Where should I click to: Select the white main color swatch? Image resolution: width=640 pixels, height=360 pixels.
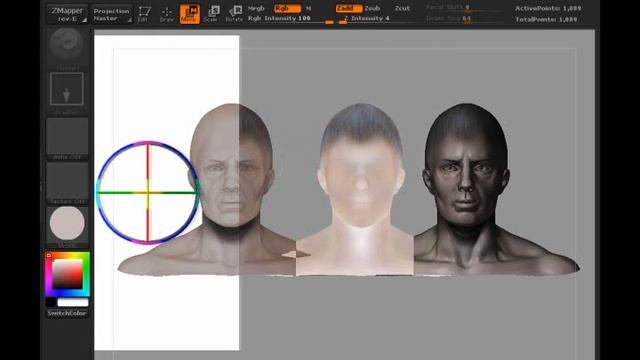click(x=73, y=302)
